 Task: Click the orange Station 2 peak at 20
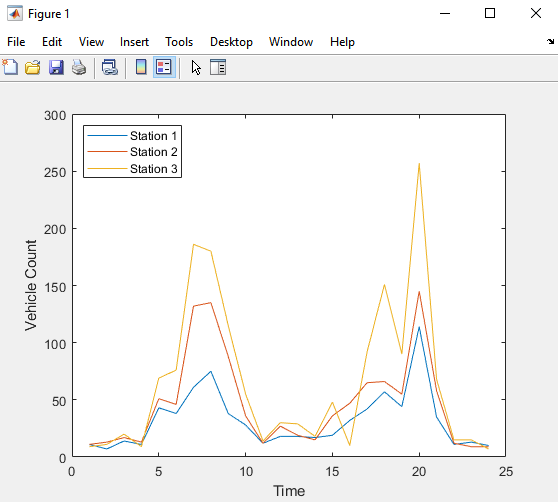(419, 292)
